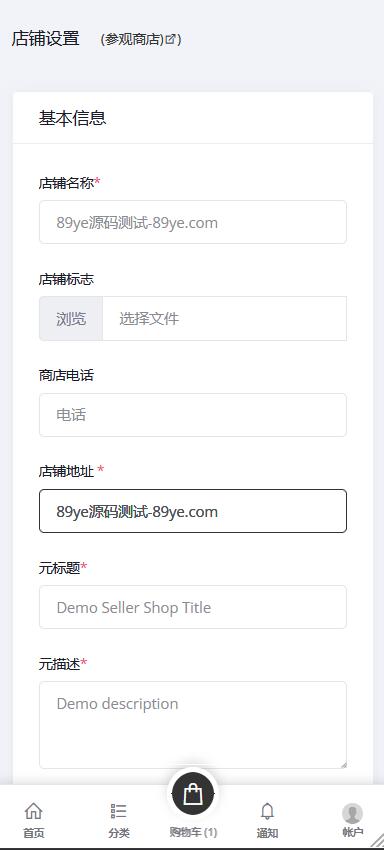Click the 选择文件 file chooser field
This screenshot has width=384, height=850.
(225, 319)
